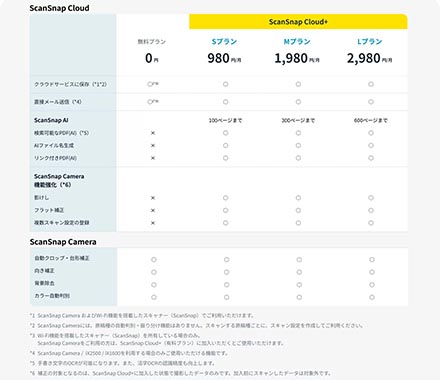Click the Mプラン circle for 複数スキャン設定の登録

[298, 223]
